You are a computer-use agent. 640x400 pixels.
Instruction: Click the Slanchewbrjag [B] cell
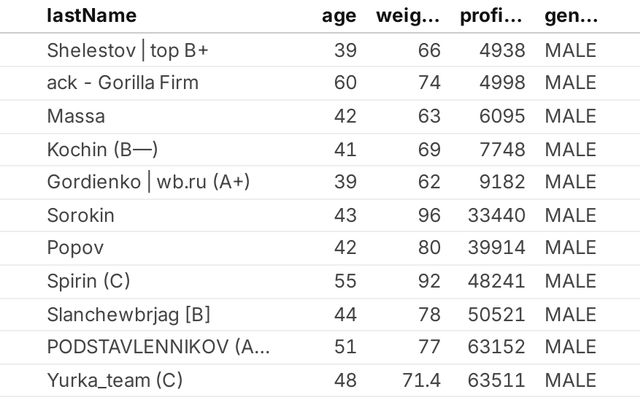(x=128, y=314)
